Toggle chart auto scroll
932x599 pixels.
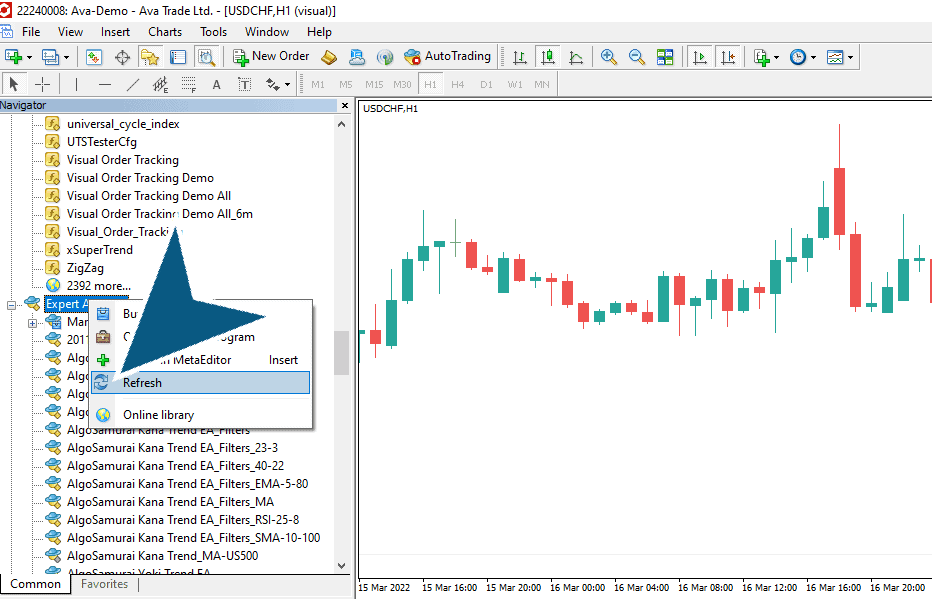(700, 57)
